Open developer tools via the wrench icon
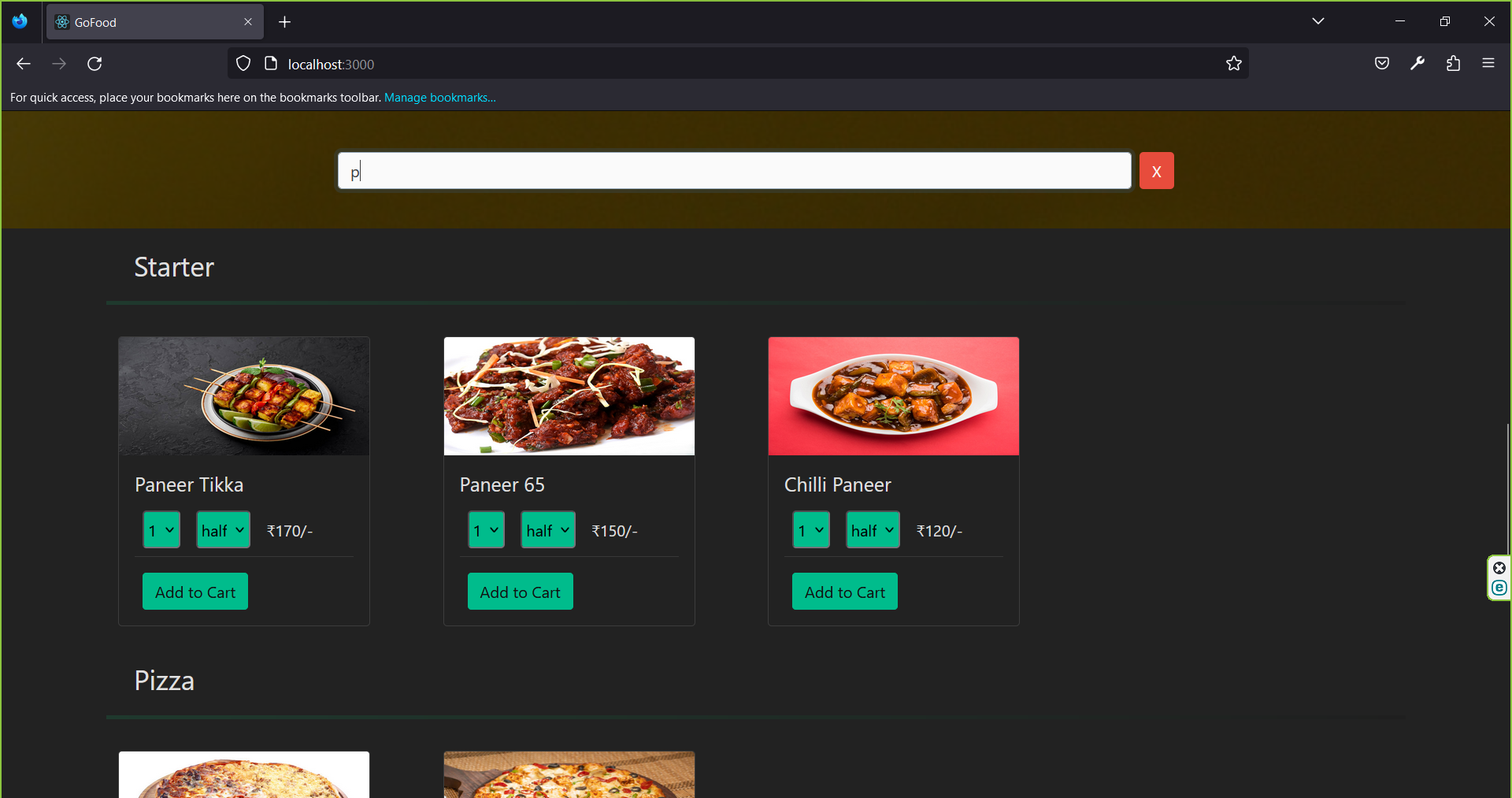Viewport: 1512px width, 798px height. 1417,63
